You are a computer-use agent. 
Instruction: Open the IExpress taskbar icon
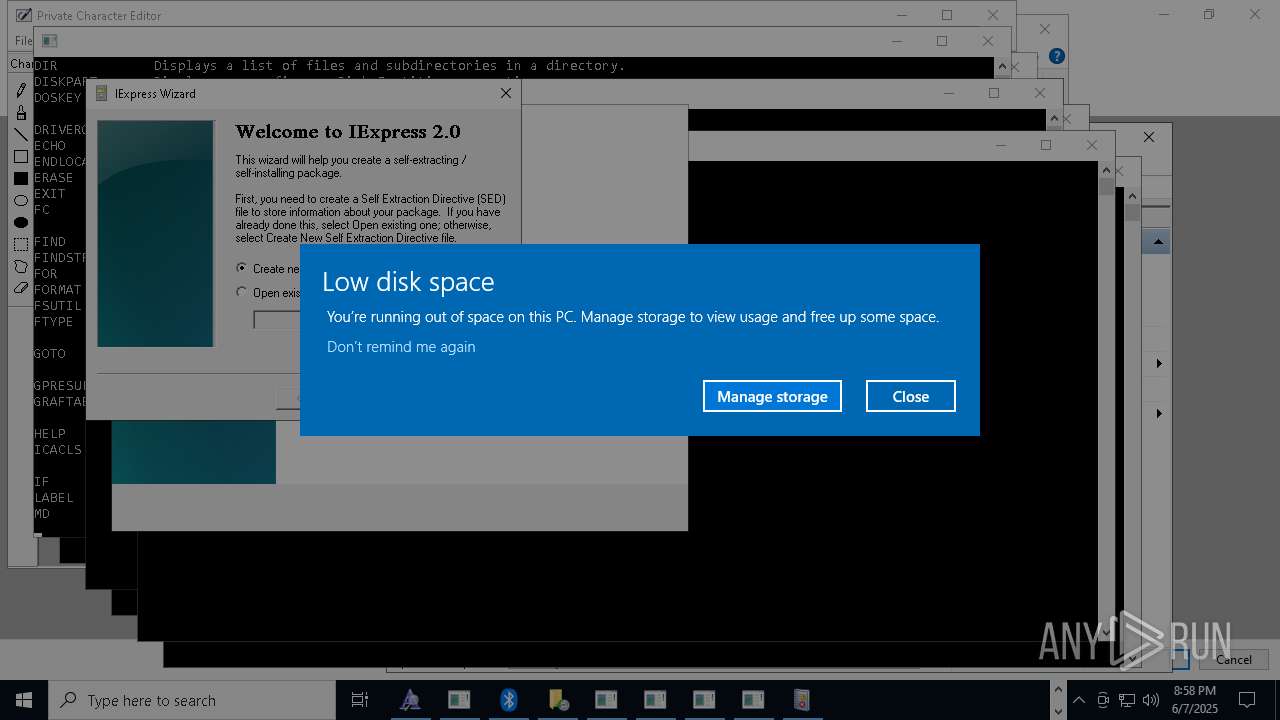coord(802,700)
